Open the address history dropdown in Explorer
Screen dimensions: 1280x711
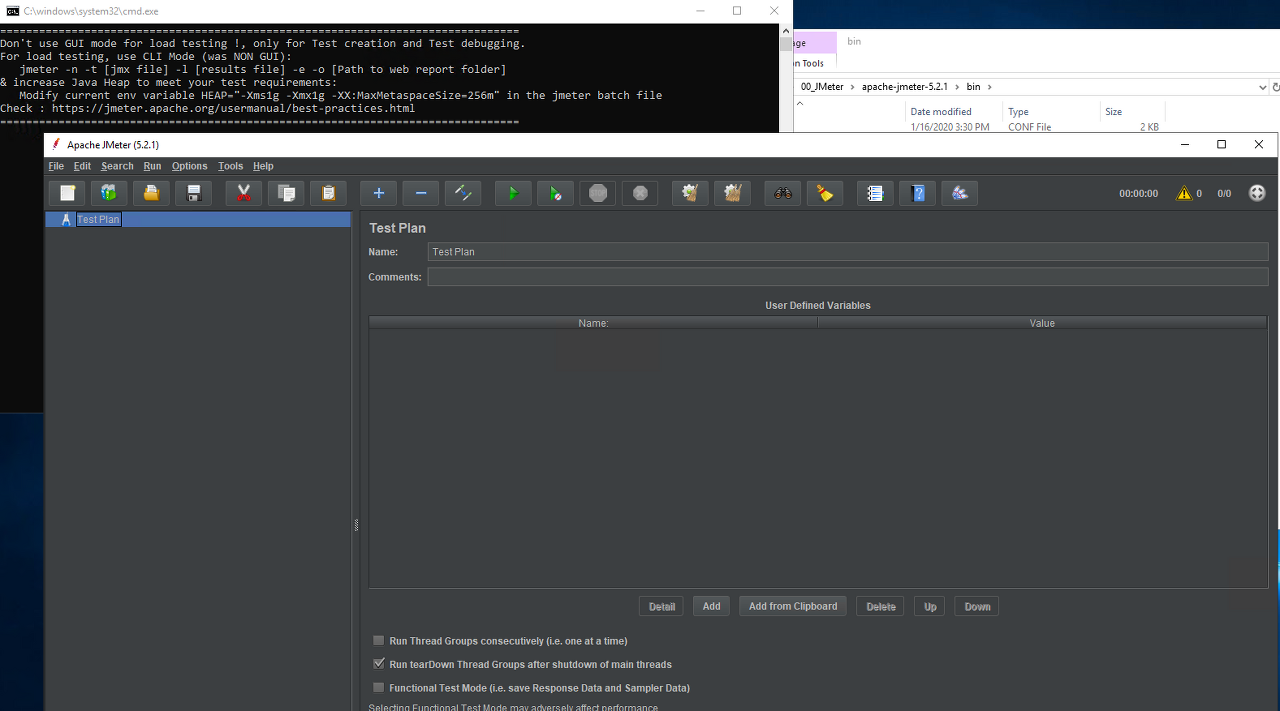[x=1263, y=87]
